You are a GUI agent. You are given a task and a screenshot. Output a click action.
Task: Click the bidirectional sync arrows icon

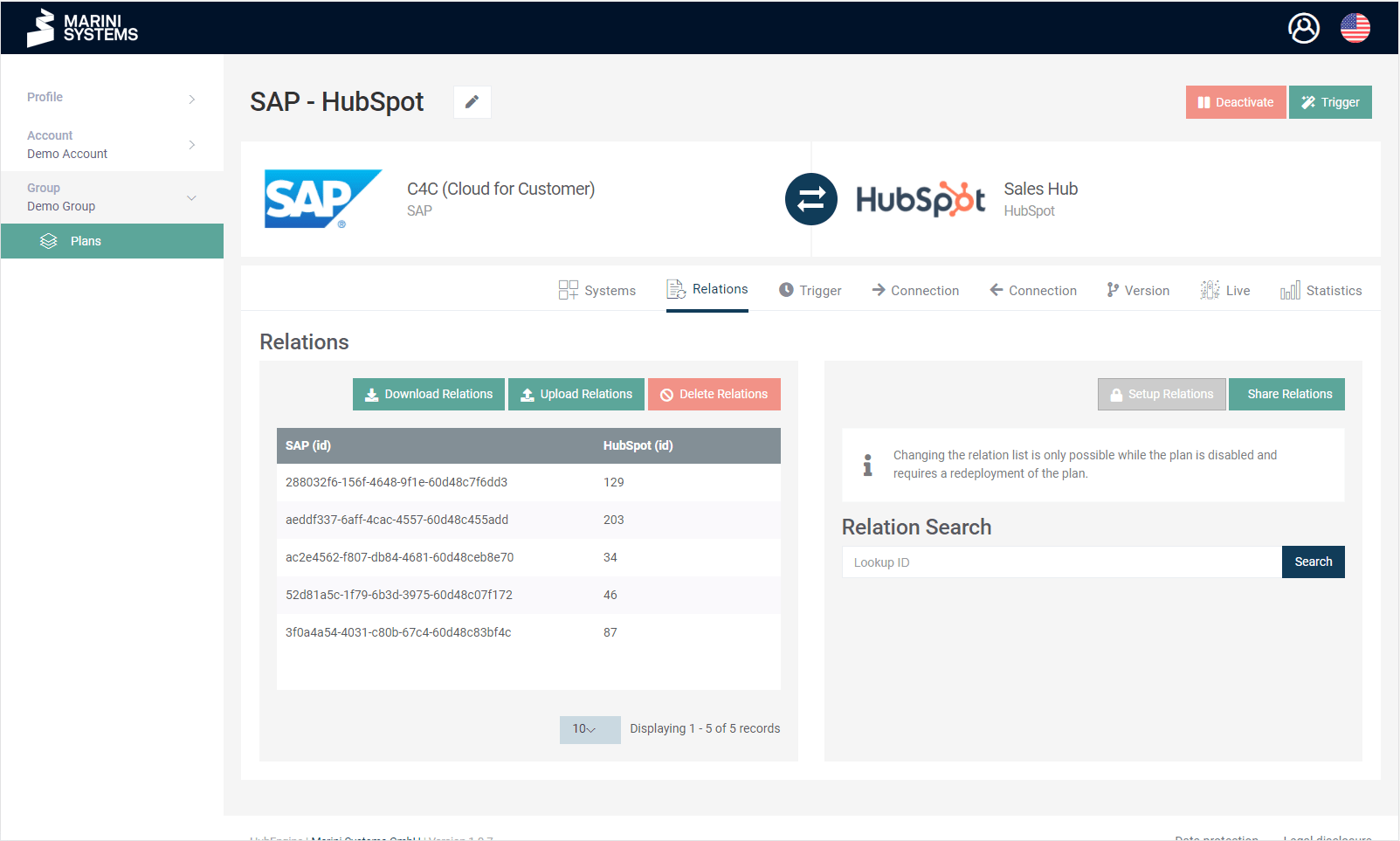(x=811, y=199)
